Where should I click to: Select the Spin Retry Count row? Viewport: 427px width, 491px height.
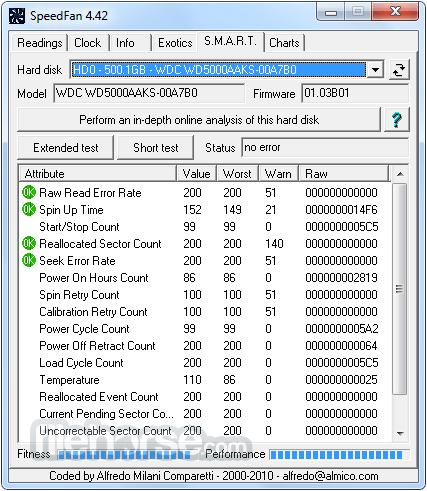click(205, 295)
